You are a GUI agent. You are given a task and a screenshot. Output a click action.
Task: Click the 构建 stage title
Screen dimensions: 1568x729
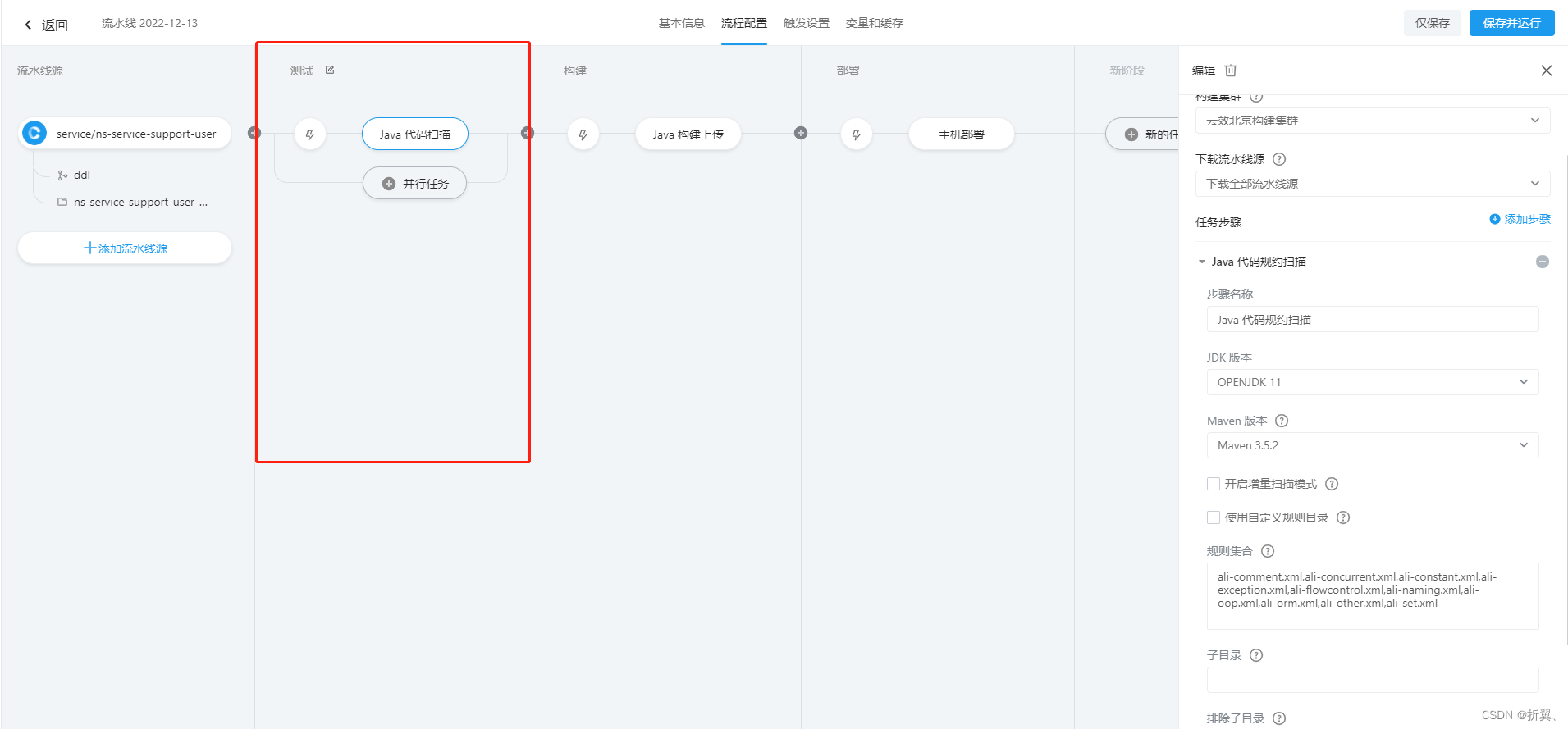(x=575, y=71)
